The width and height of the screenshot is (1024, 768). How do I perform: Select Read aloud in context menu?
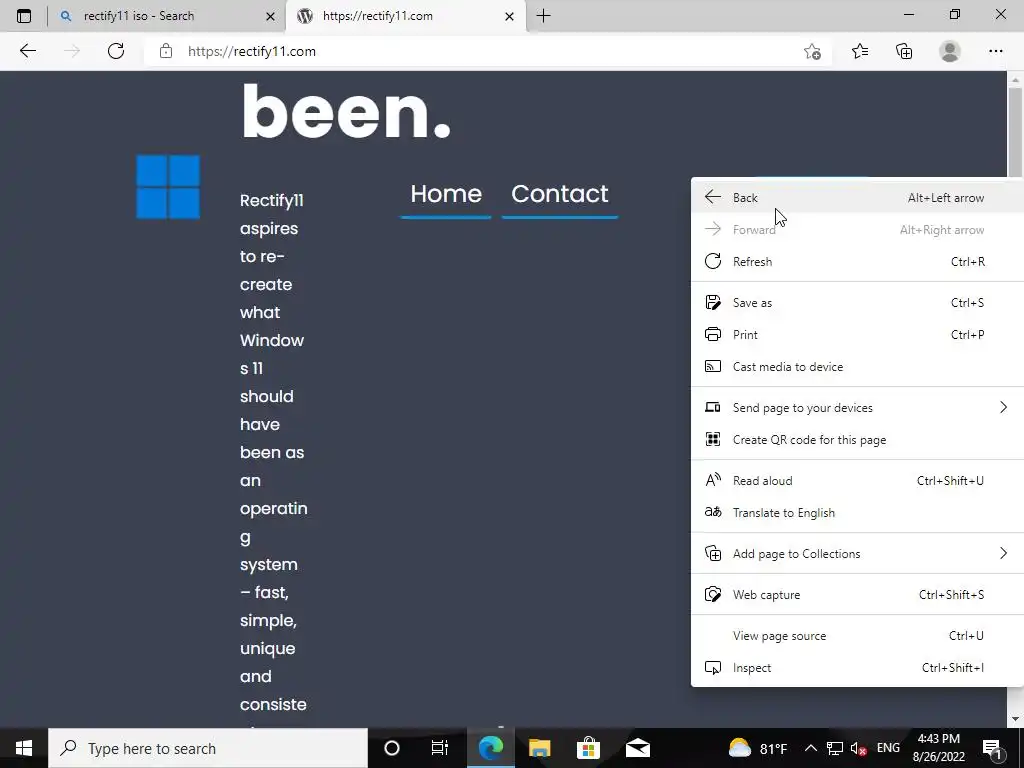point(857,481)
